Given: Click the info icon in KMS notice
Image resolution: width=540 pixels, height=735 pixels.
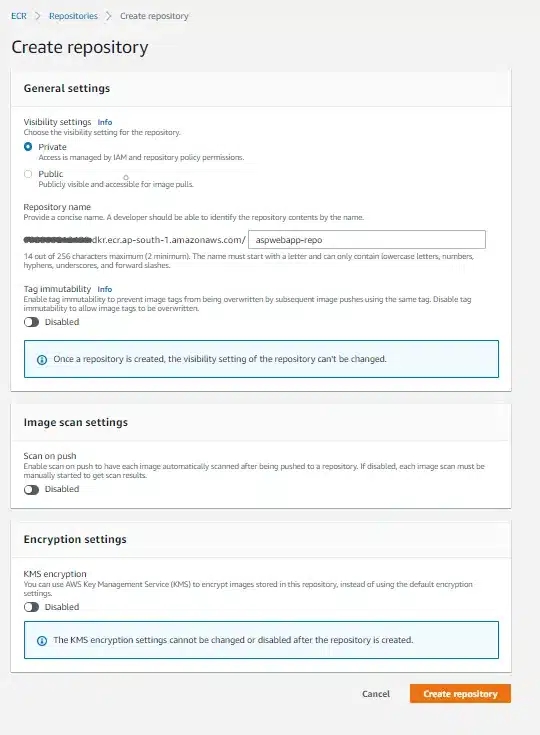Looking at the screenshot, I should (42, 640).
